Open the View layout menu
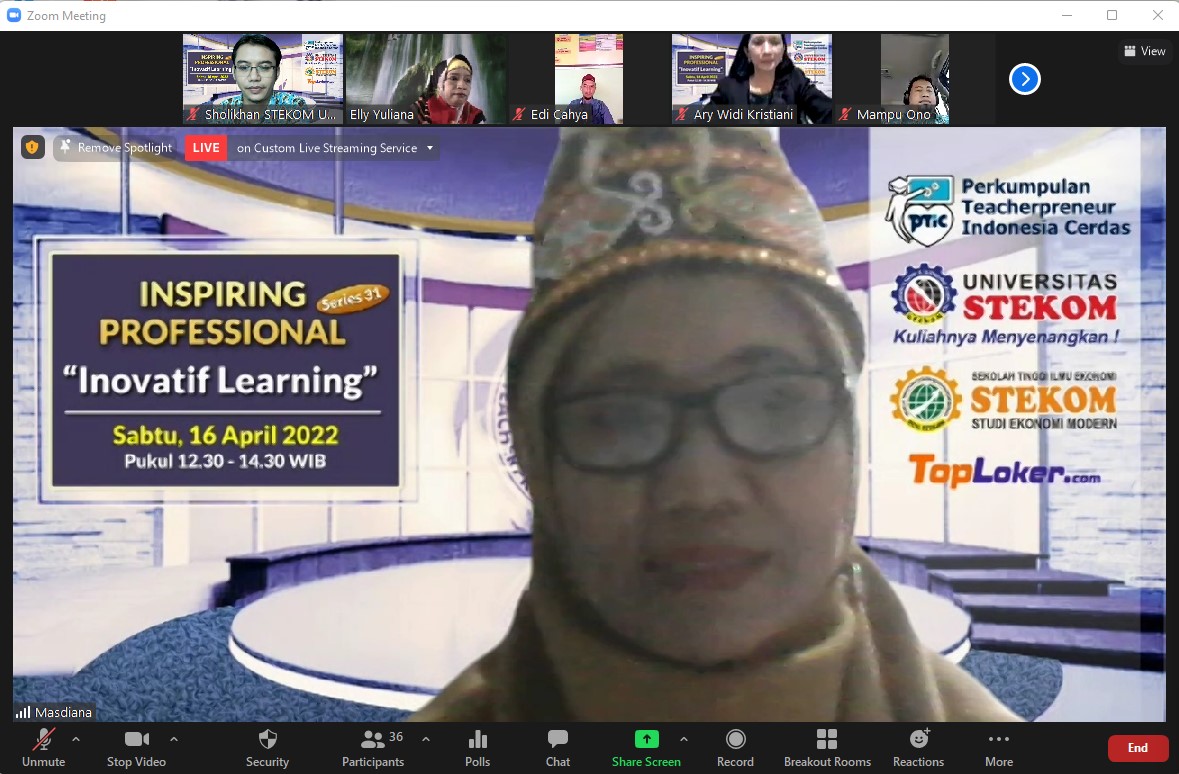1179x774 pixels. click(1144, 51)
